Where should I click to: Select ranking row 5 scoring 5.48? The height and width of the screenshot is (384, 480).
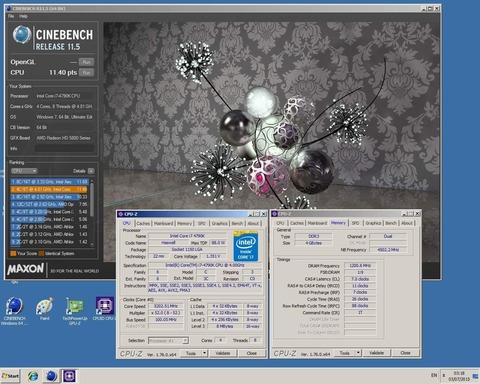pyautogui.click(x=50, y=212)
